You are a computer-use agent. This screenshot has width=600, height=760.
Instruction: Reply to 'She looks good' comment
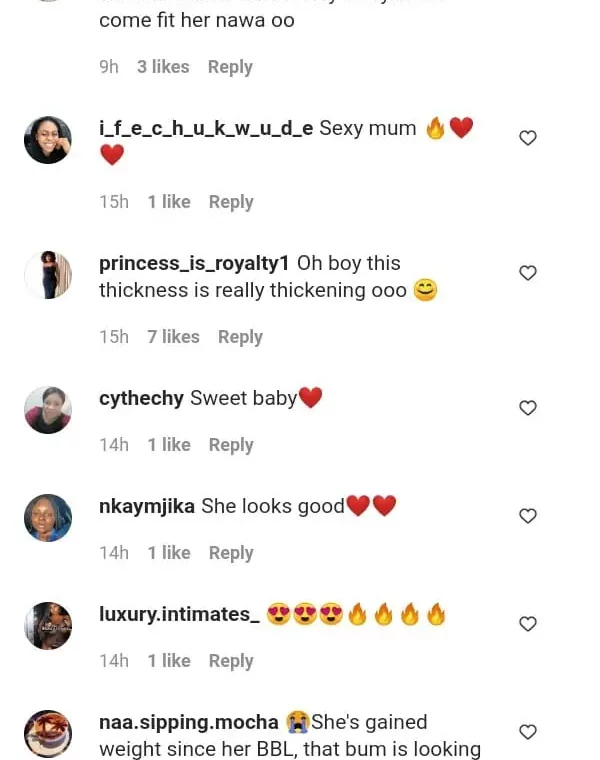230,553
